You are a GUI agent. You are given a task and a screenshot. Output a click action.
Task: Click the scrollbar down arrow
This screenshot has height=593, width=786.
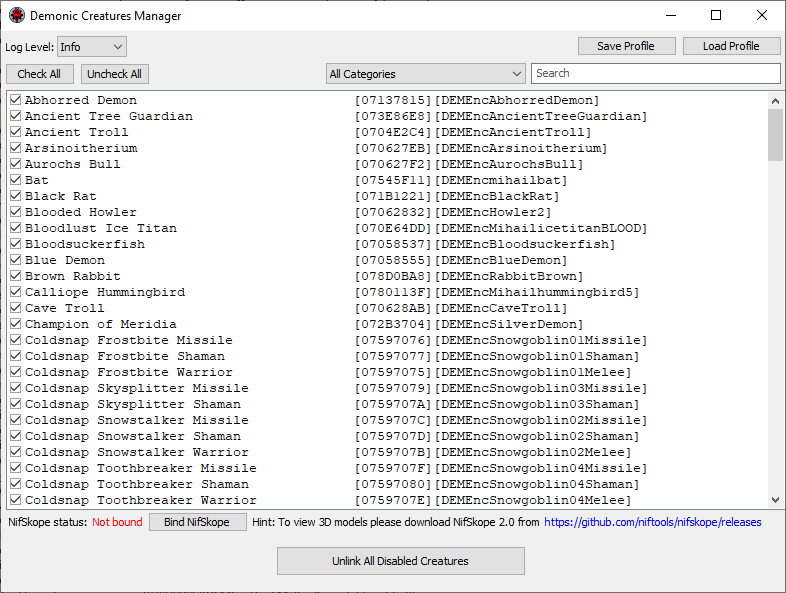(x=775, y=500)
